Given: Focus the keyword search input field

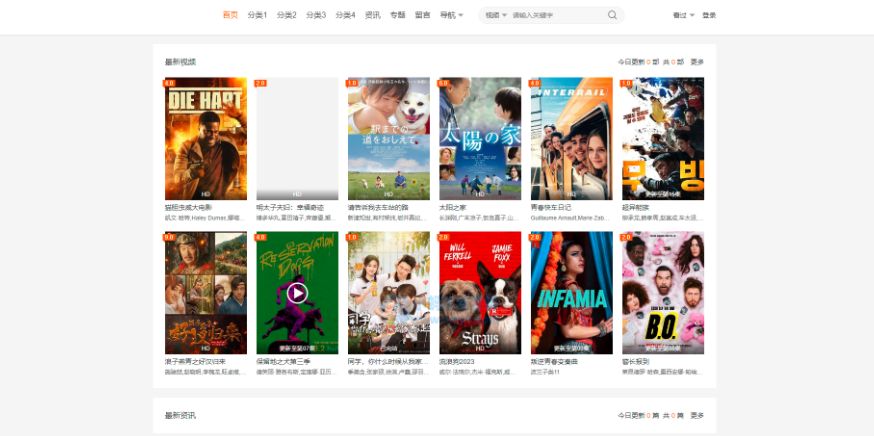Looking at the screenshot, I should point(557,15).
